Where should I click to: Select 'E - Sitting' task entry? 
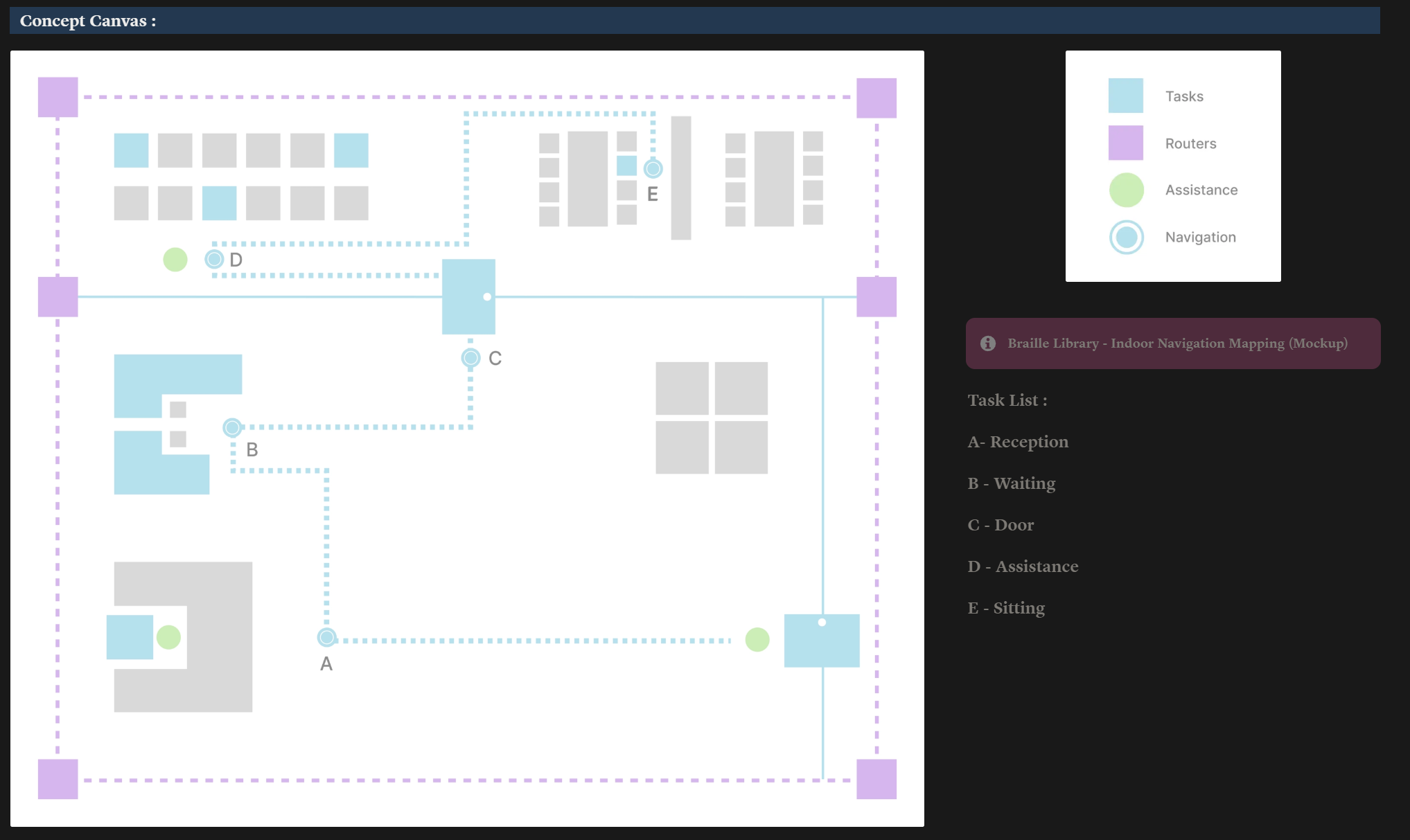(x=1006, y=608)
